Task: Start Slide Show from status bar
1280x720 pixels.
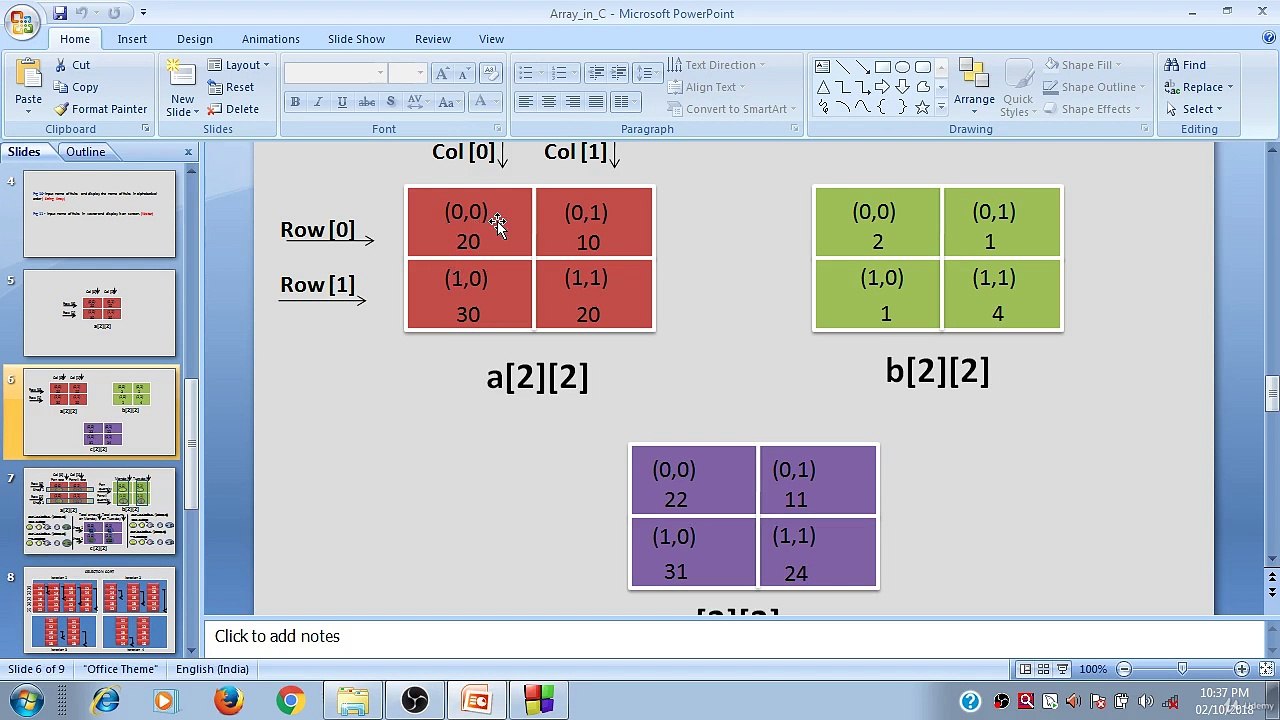Action: point(1062,669)
